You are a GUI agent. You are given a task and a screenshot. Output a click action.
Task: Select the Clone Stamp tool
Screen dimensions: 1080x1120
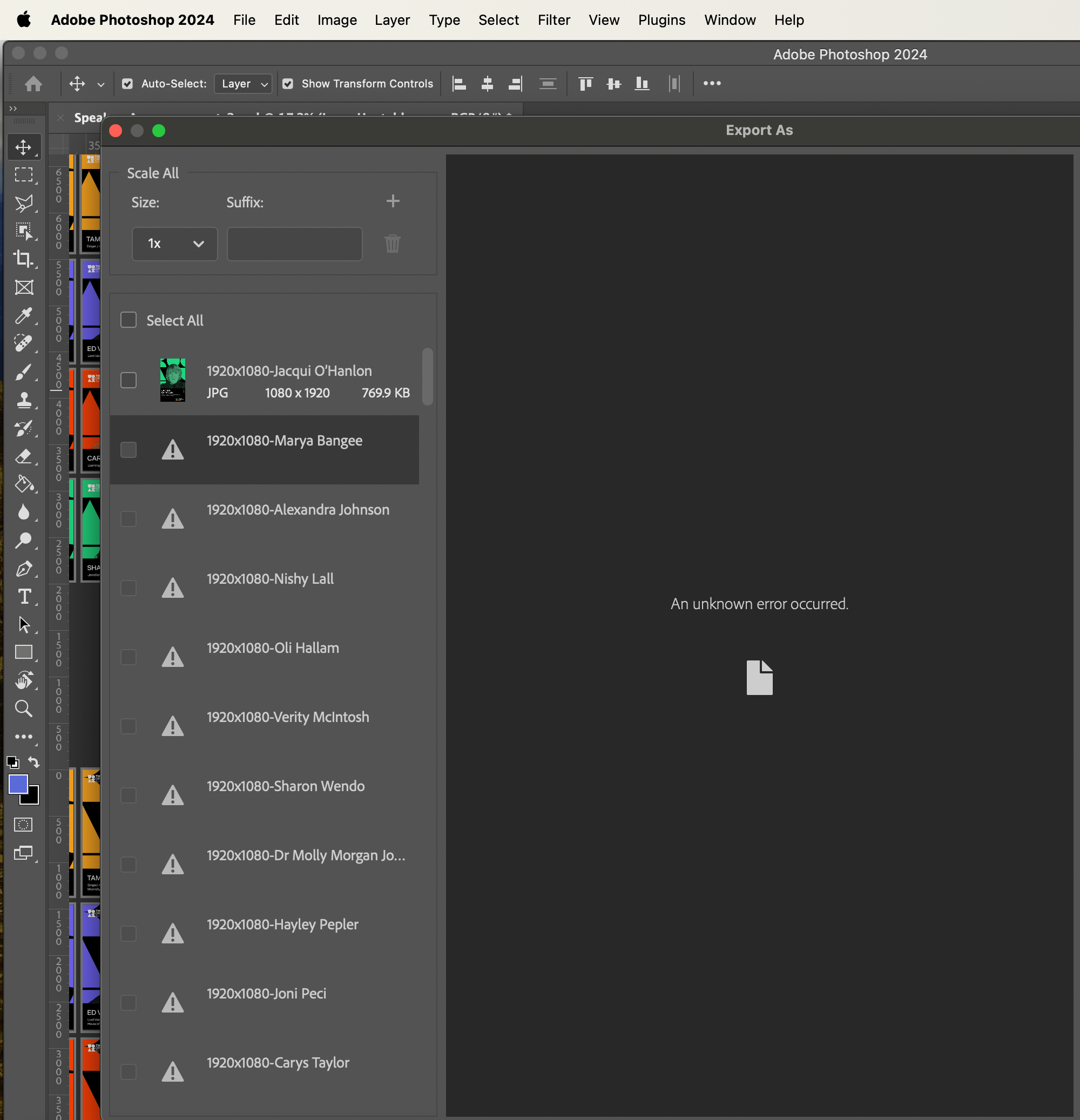coord(24,400)
